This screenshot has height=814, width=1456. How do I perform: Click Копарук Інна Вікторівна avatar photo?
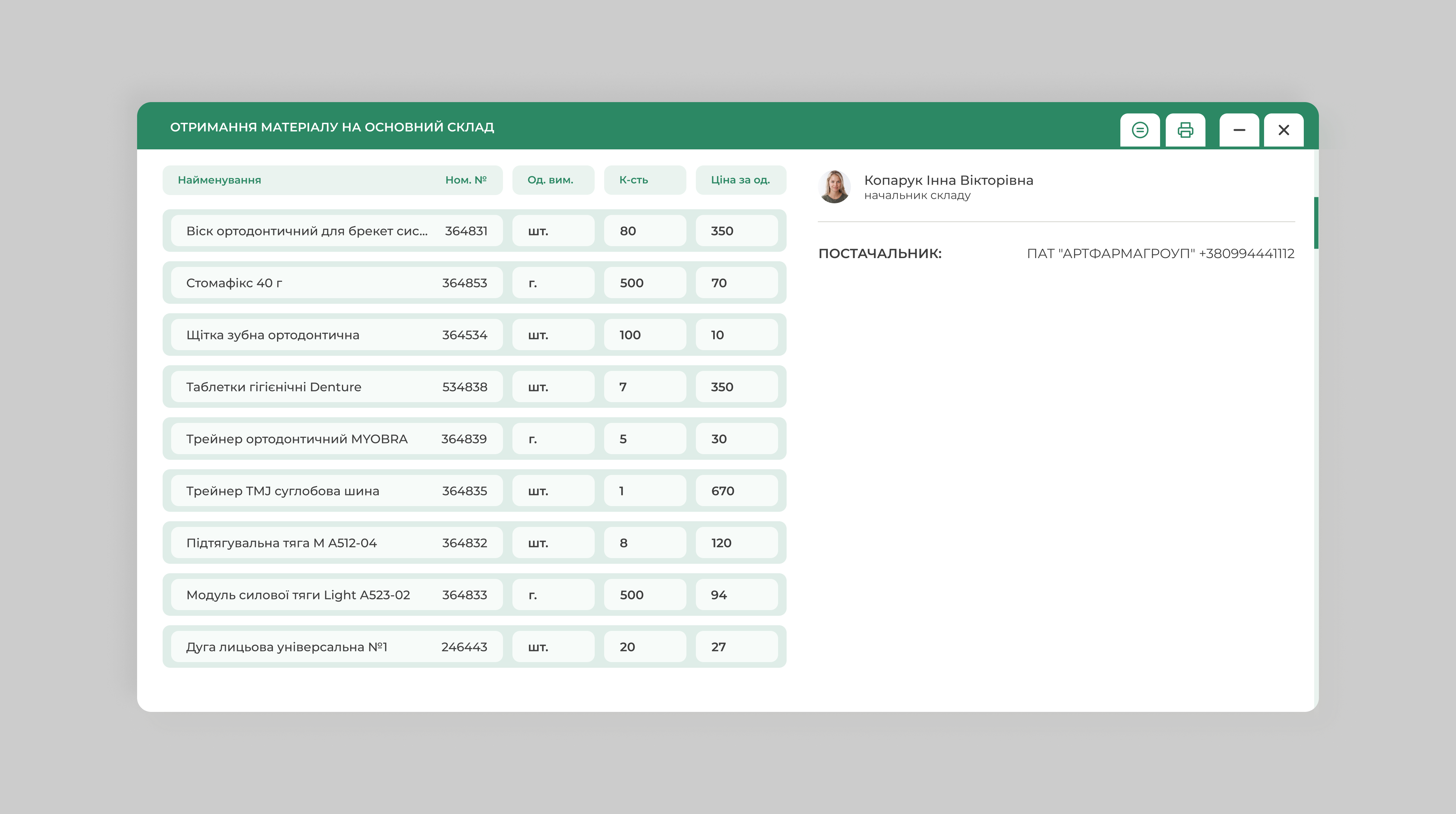[834, 187]
